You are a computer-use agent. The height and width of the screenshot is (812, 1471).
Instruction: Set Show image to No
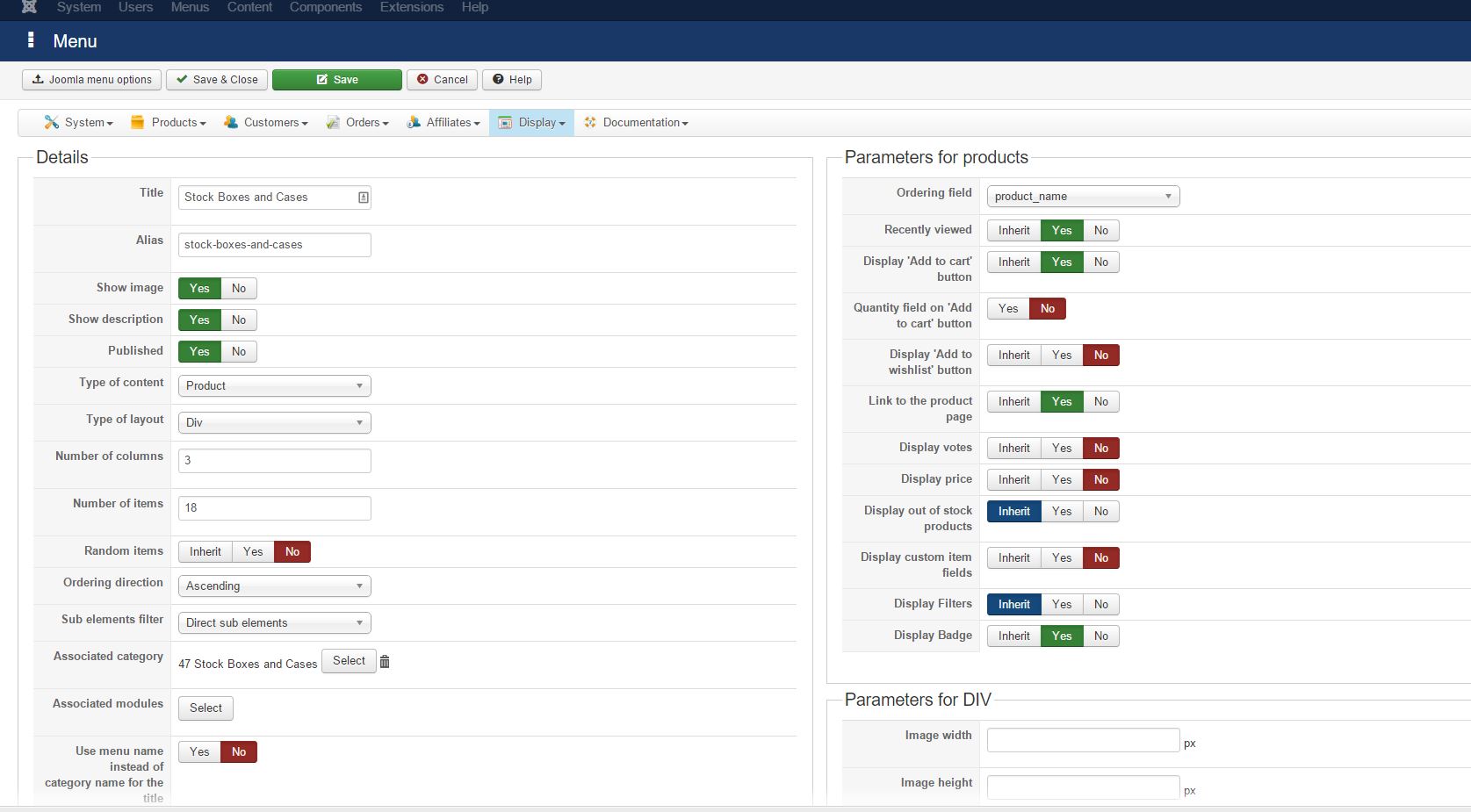pos(239,288)
